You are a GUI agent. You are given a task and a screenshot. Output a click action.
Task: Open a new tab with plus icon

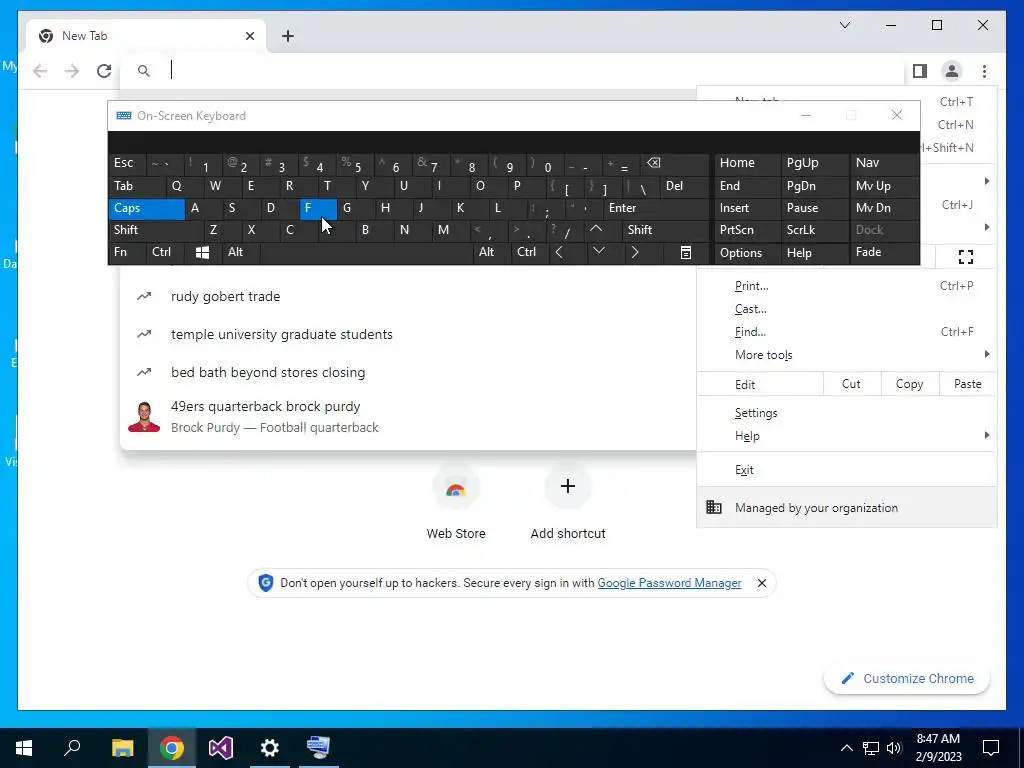pyautogui.click(x=288, y=36)
